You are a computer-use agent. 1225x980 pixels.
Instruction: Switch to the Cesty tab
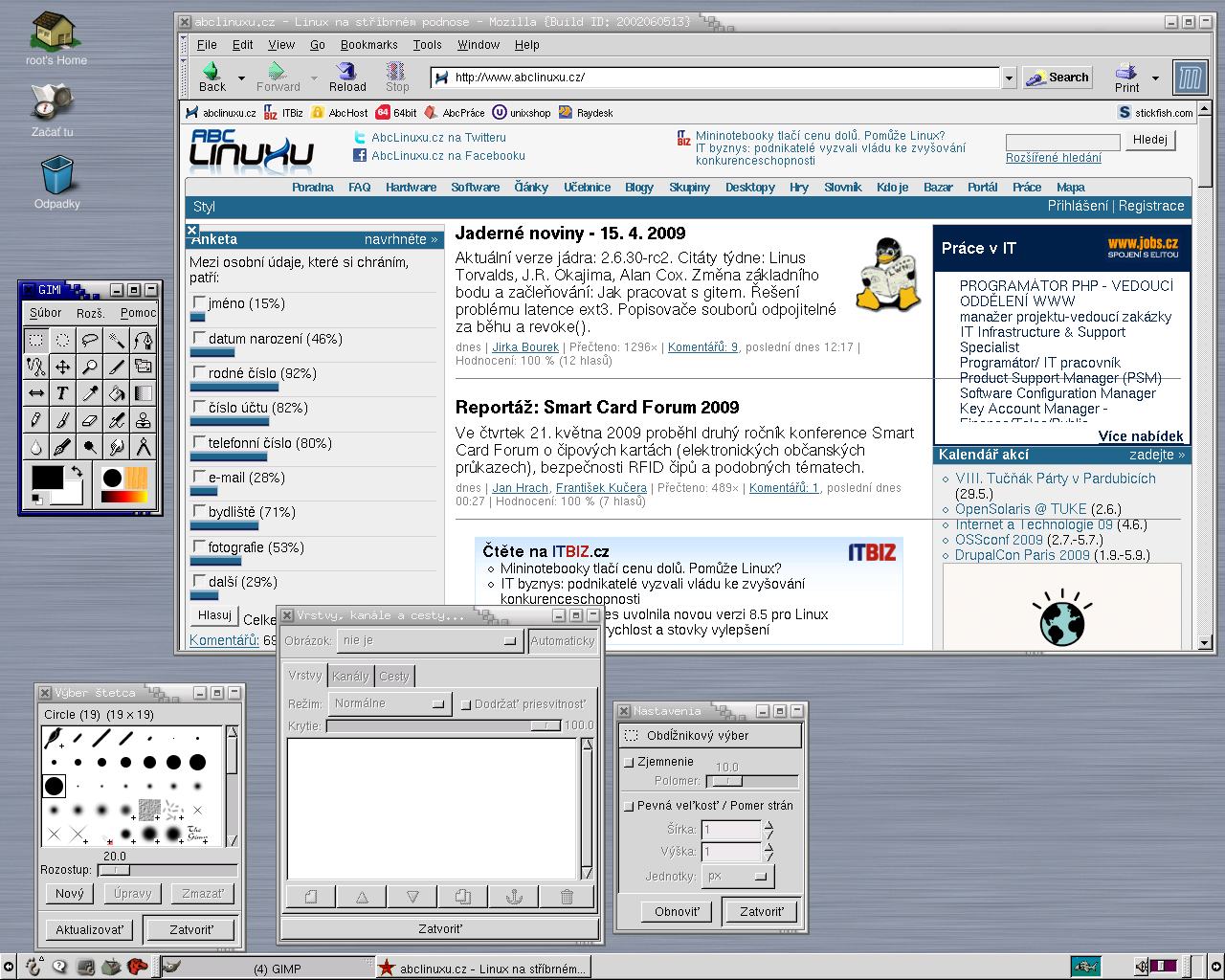pyautogui.click(x=393, y=676)
